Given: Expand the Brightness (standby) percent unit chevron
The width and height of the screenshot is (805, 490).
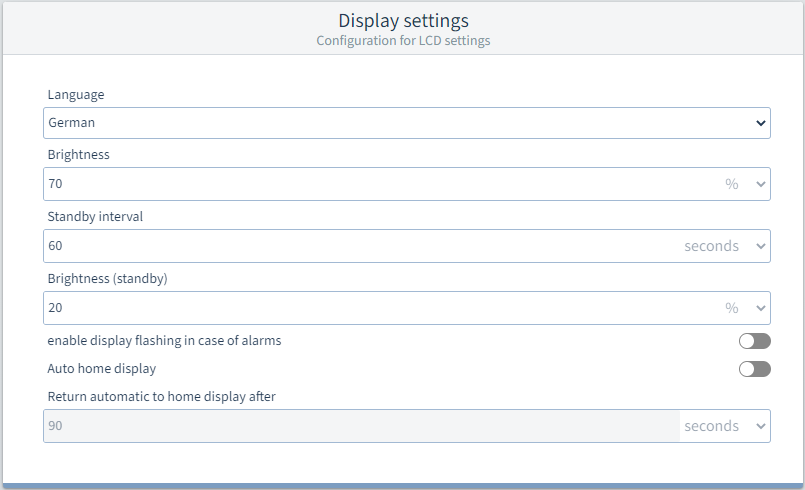Looking at the screenshot, I should (x=761, y=308).
